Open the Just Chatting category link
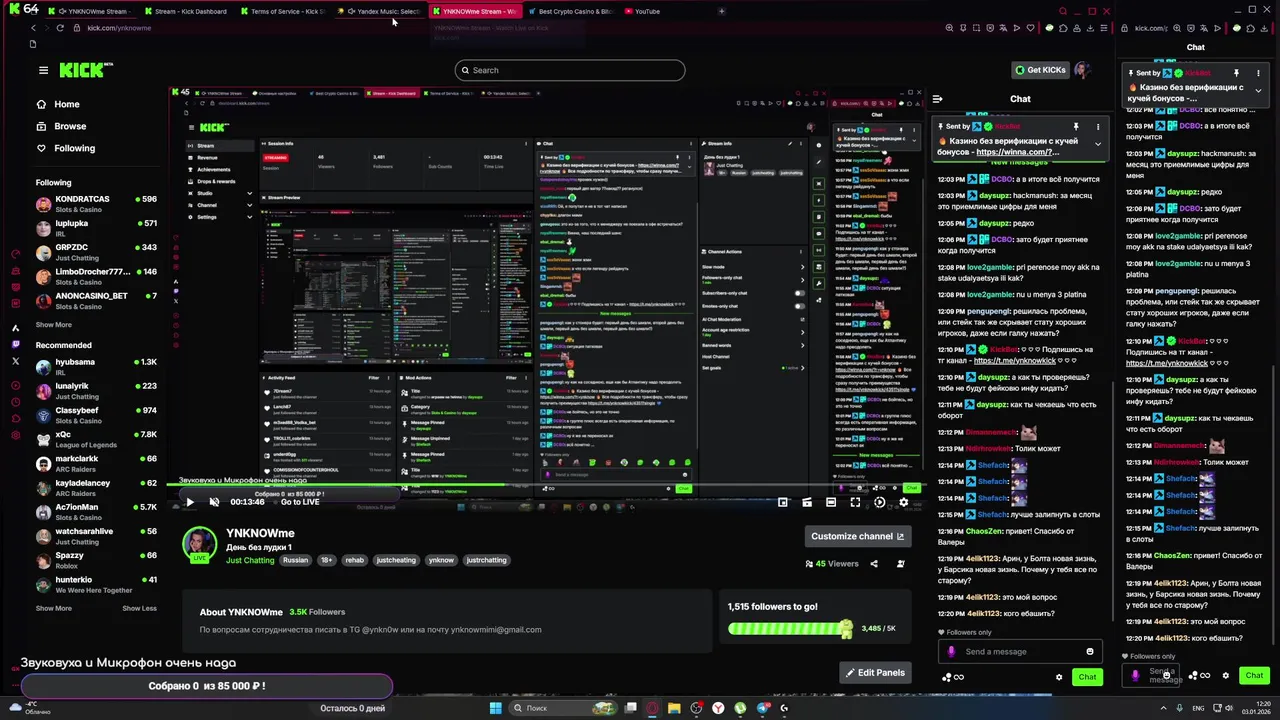 click(250, 560)
